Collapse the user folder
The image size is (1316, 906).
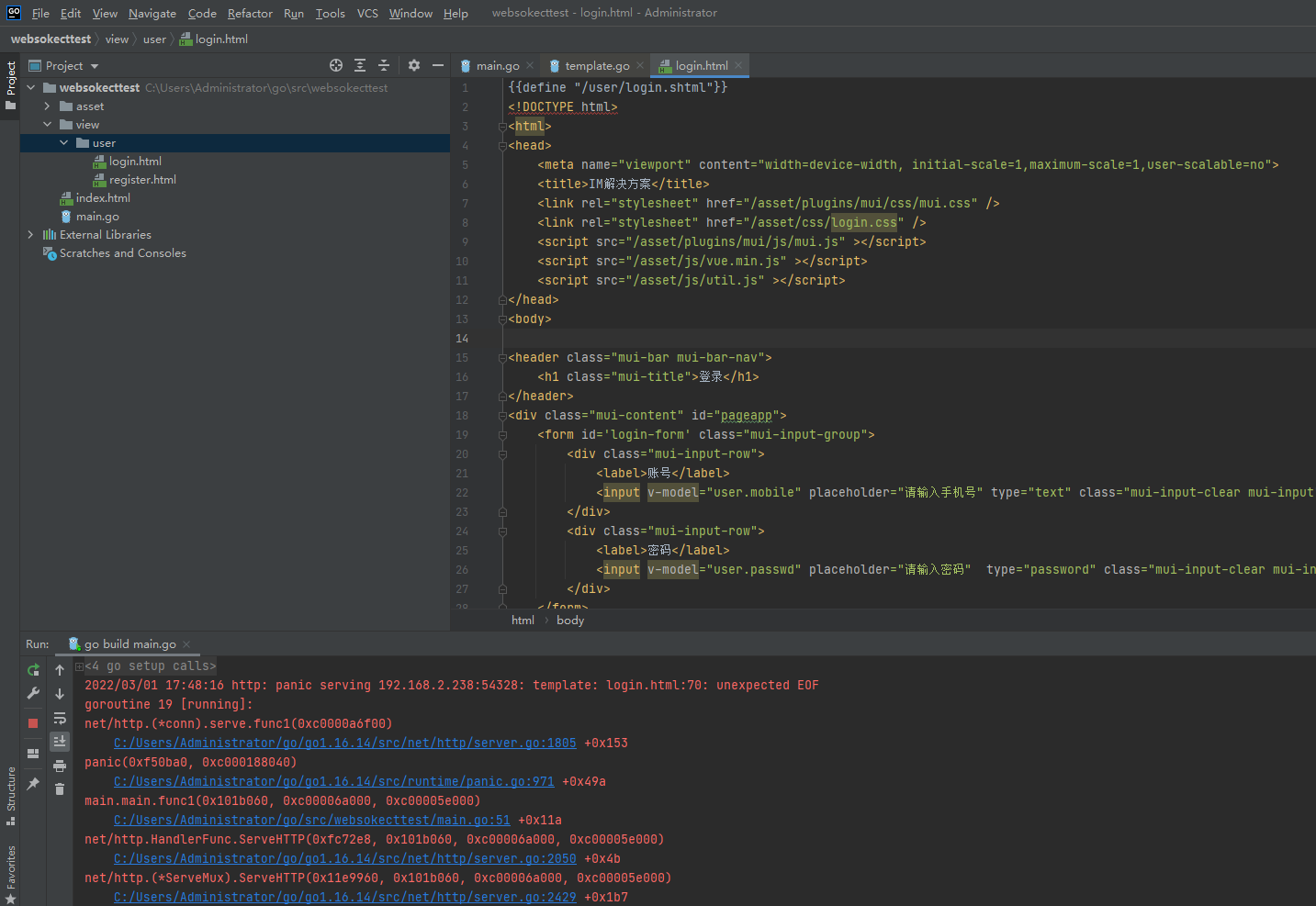coord(63,143)
